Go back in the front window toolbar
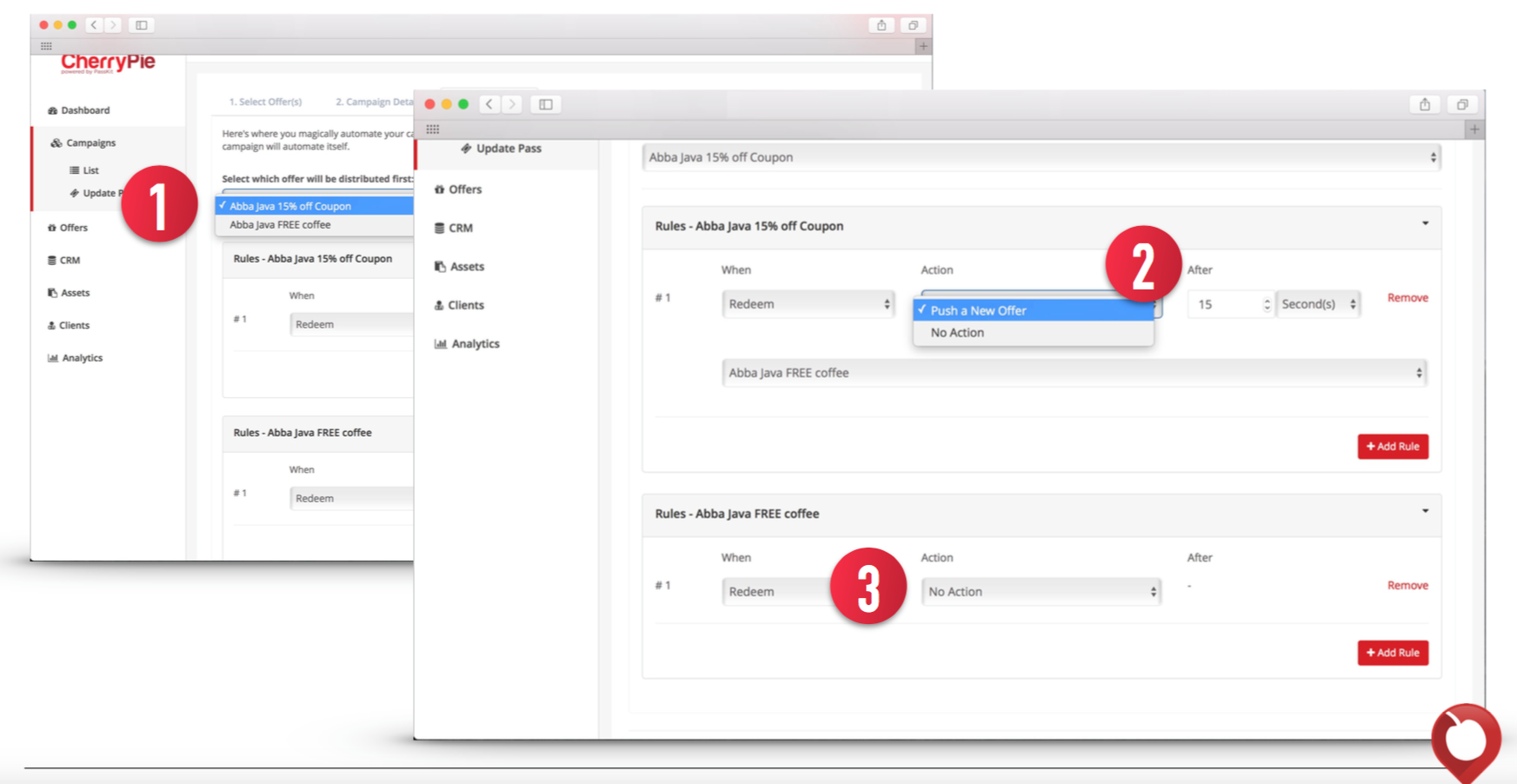Image resolution: width=1517 pixels, height=784 pixels. tap(489, 104)
